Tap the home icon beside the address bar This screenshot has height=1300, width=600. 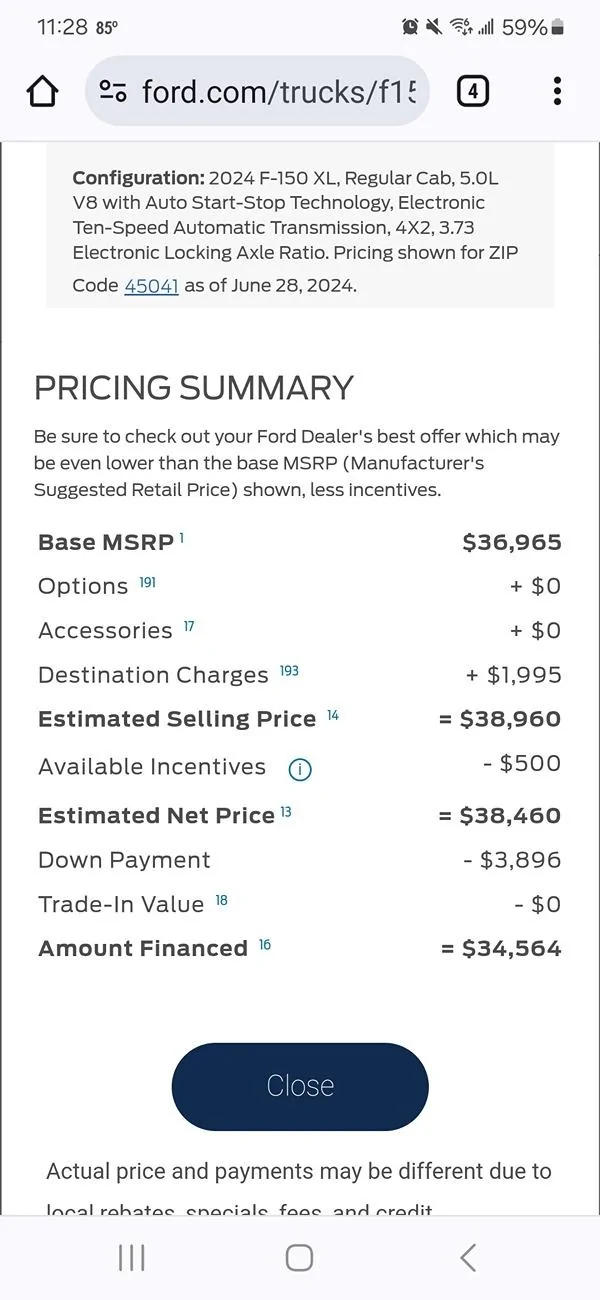pyautogui.click(x=42, y=91)
